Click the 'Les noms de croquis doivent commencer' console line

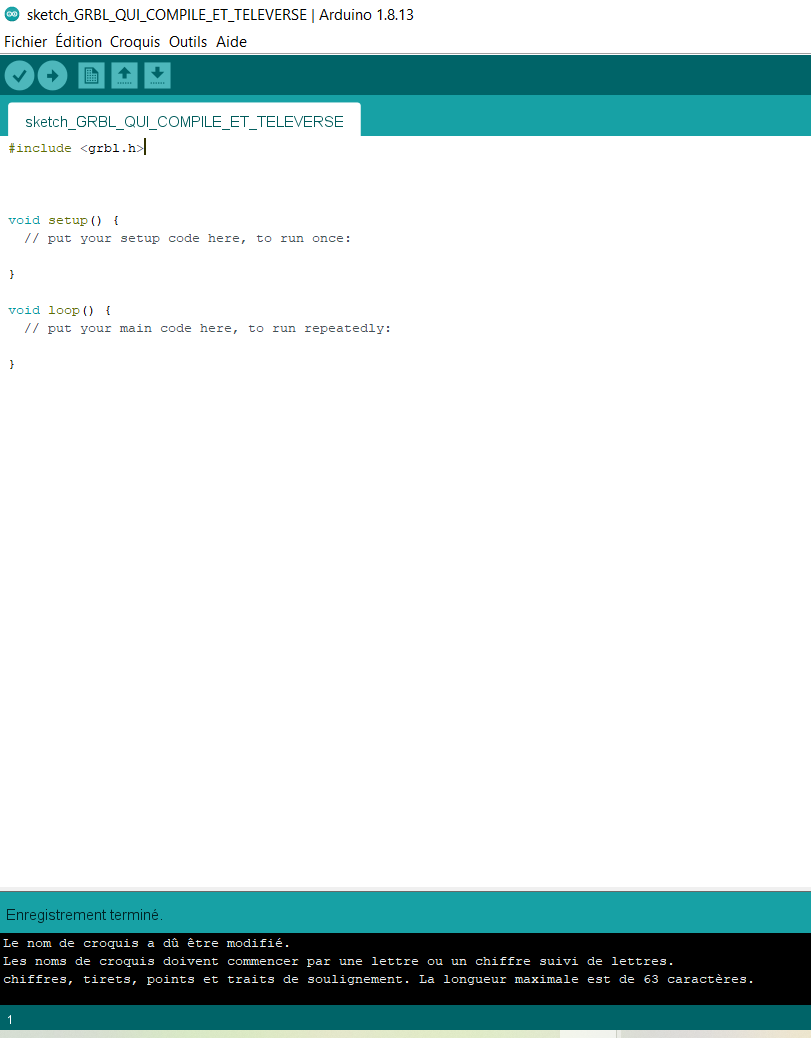coord(338,961)
